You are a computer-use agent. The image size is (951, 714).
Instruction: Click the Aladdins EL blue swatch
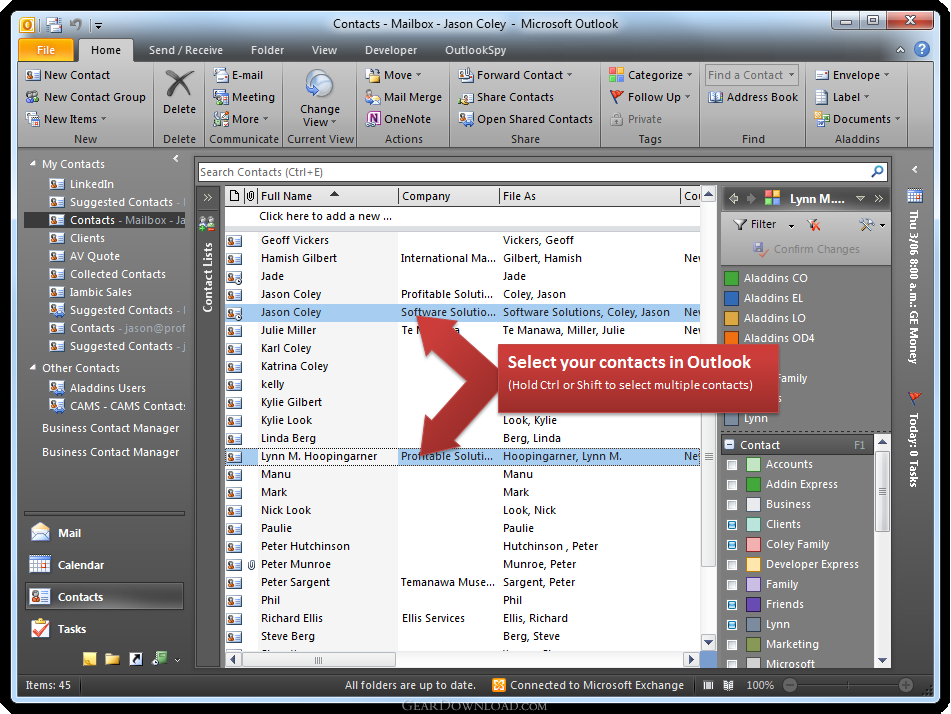click(x=731, y=298)
